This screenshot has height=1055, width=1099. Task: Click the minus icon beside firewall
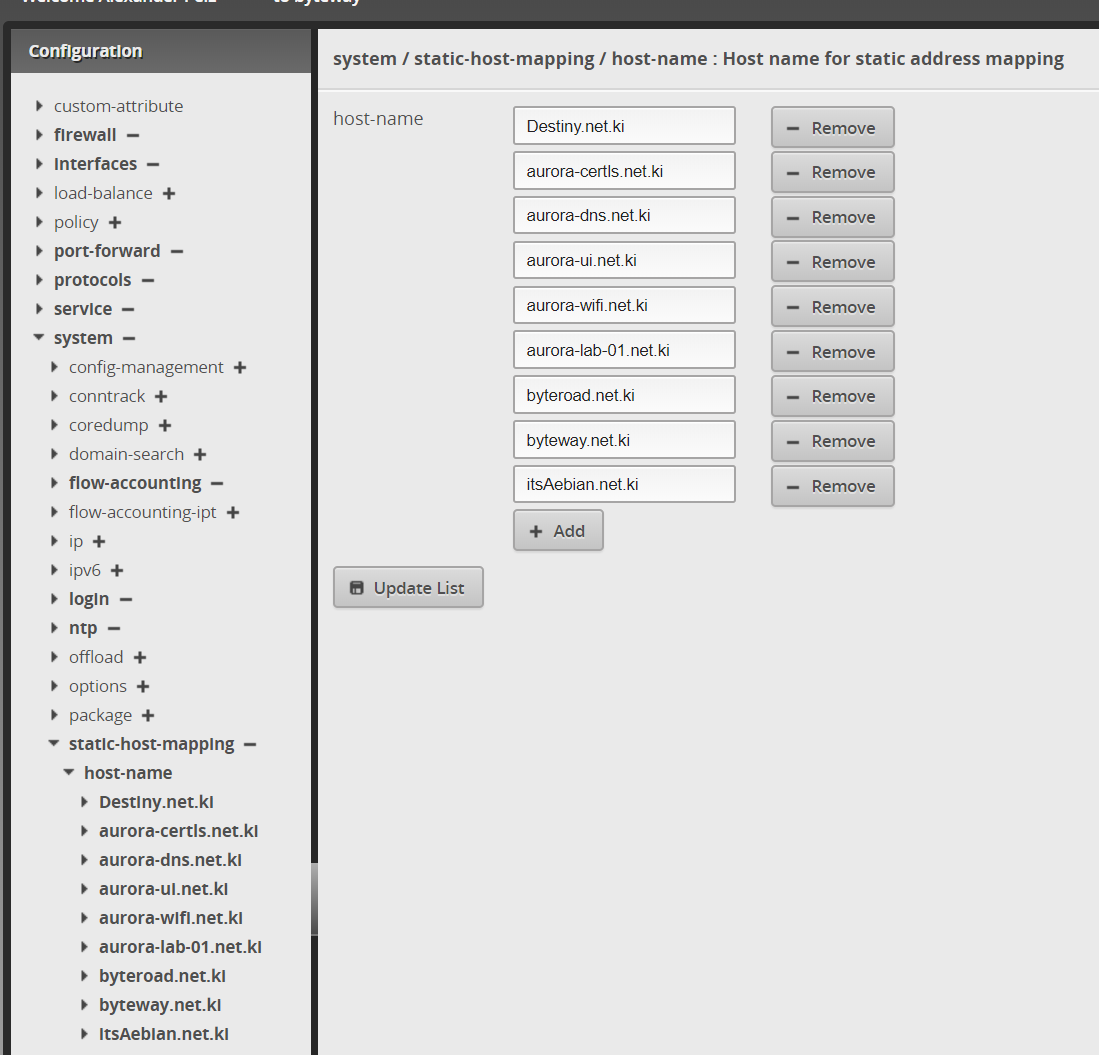click(x=133, y=135)
